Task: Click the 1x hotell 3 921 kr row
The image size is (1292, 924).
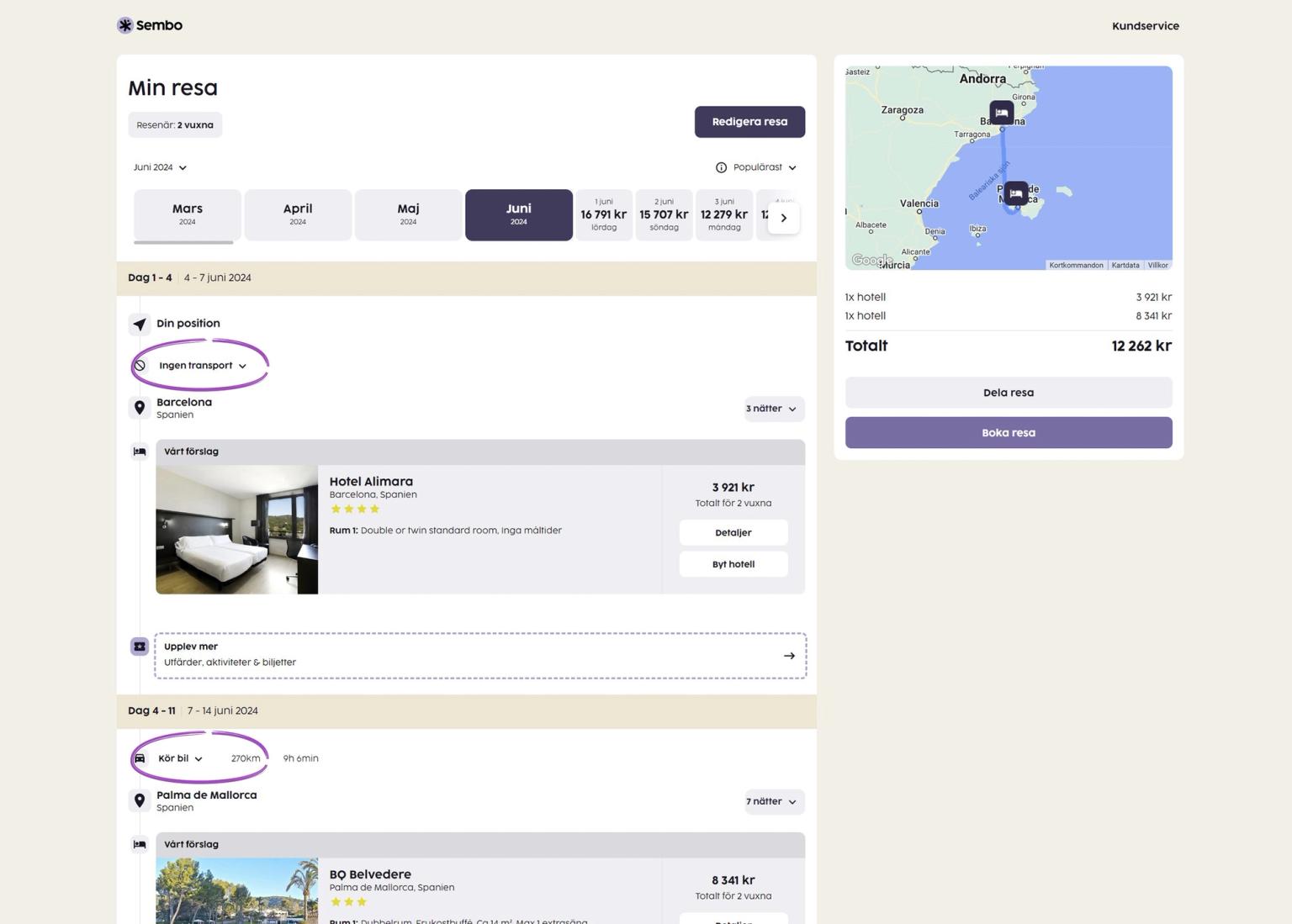Action: click(x=1009, y=297)
